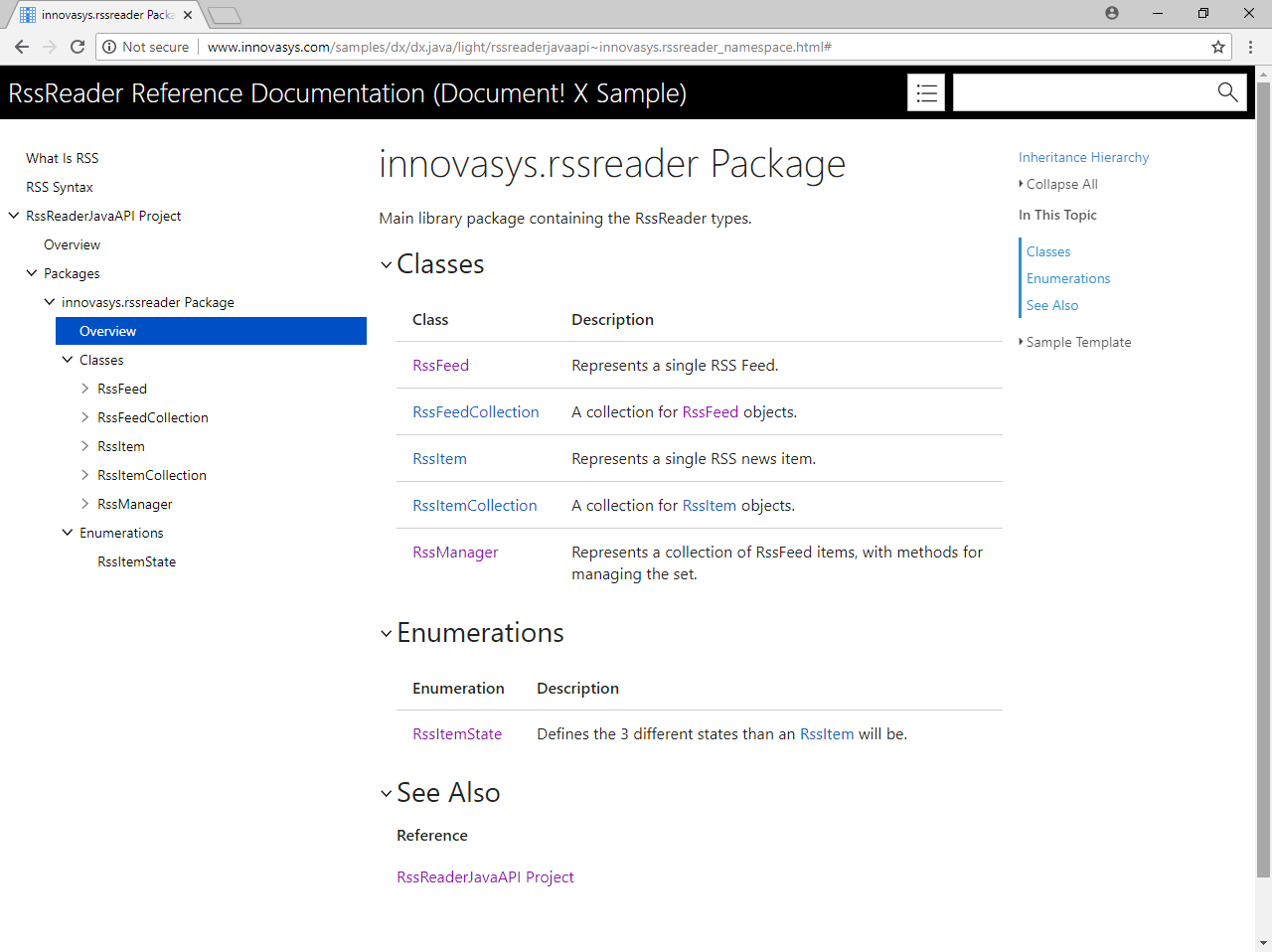Image resolution: width=1272 pixels, height=952 pixels.
Task: Collapse the RssReaderJavaAPI Project tree node
Action: 14,216
